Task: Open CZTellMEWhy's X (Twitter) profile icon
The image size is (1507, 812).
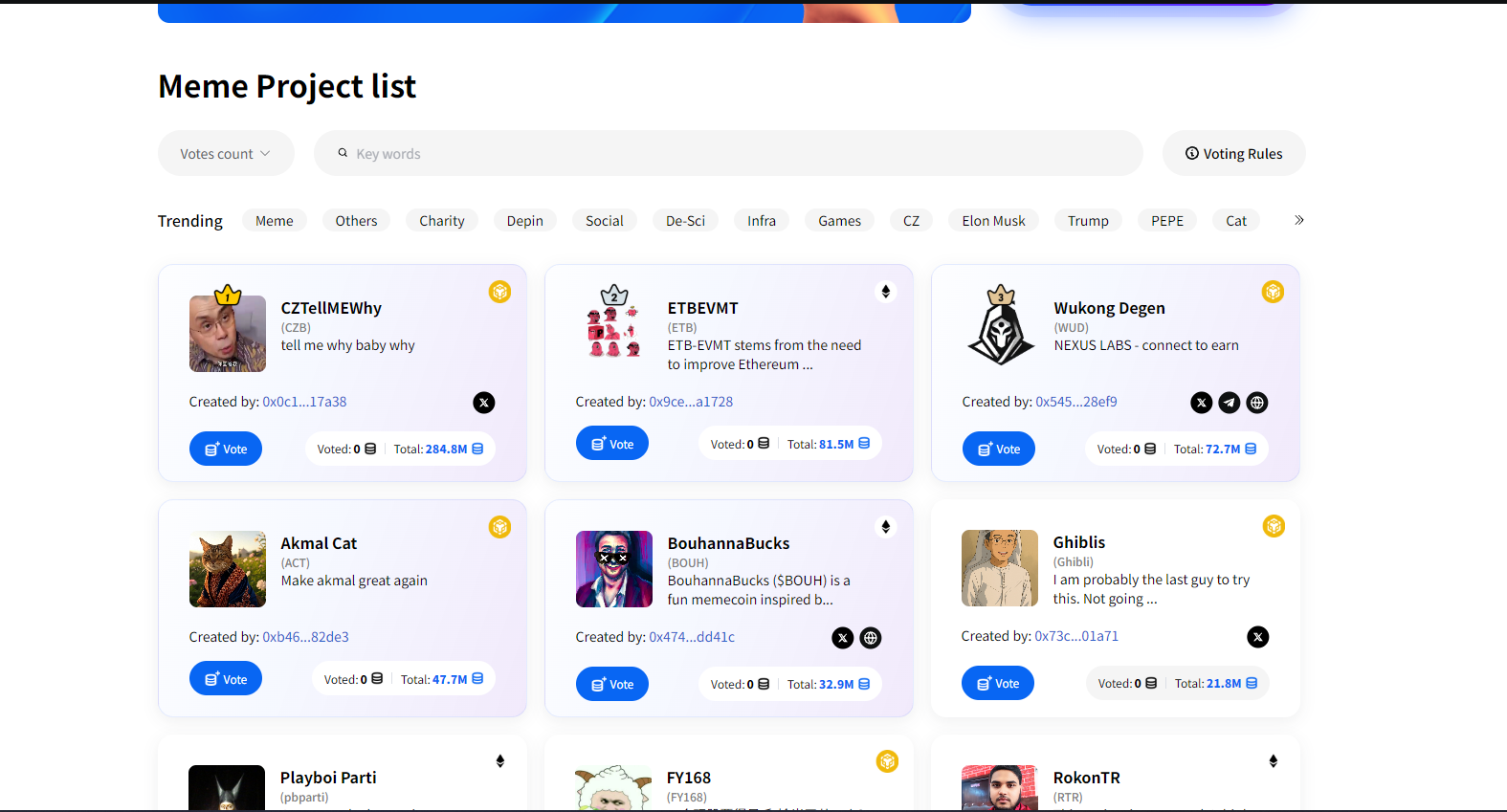Action: pos(484,403)
